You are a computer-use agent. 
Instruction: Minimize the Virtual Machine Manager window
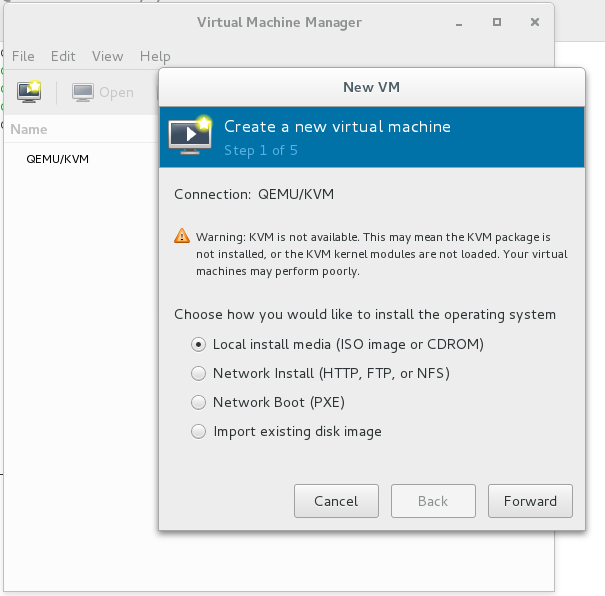coord(459,23)
